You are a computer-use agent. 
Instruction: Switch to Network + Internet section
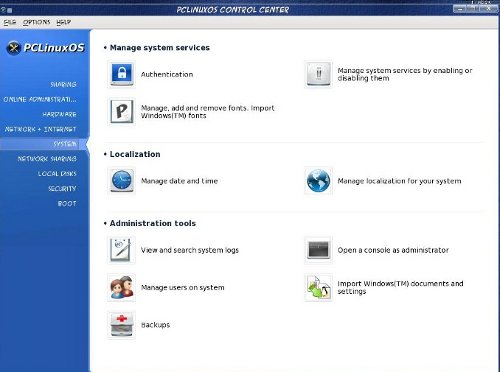click(x=40, y=129)
